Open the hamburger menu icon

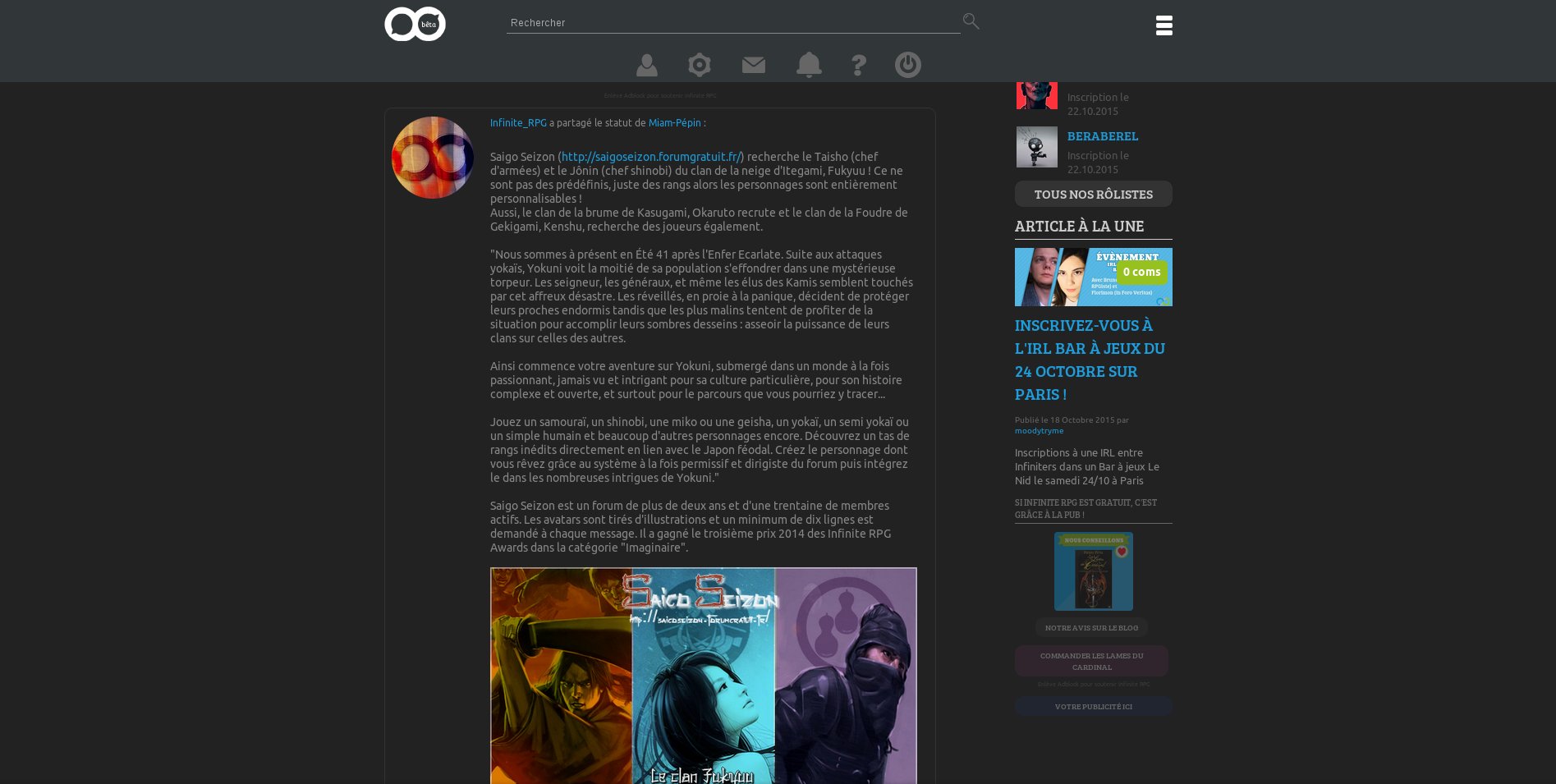[x=1164, y=25]
